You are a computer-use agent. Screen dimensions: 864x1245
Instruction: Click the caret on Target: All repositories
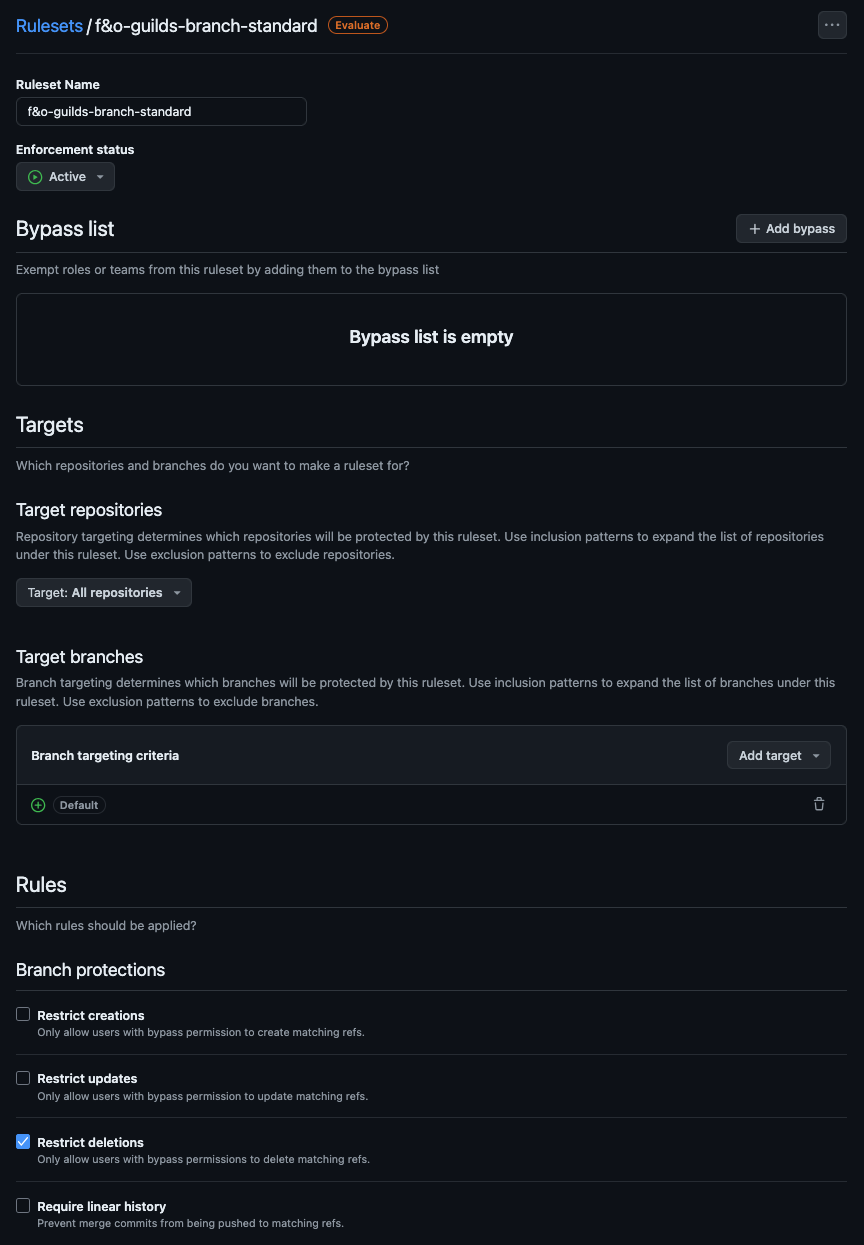coord(178,592)
